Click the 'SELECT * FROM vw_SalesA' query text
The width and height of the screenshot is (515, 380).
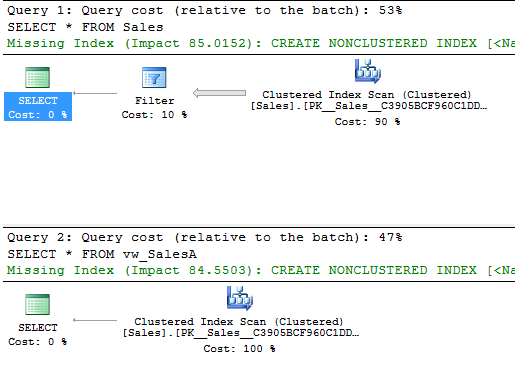[102, 254]
